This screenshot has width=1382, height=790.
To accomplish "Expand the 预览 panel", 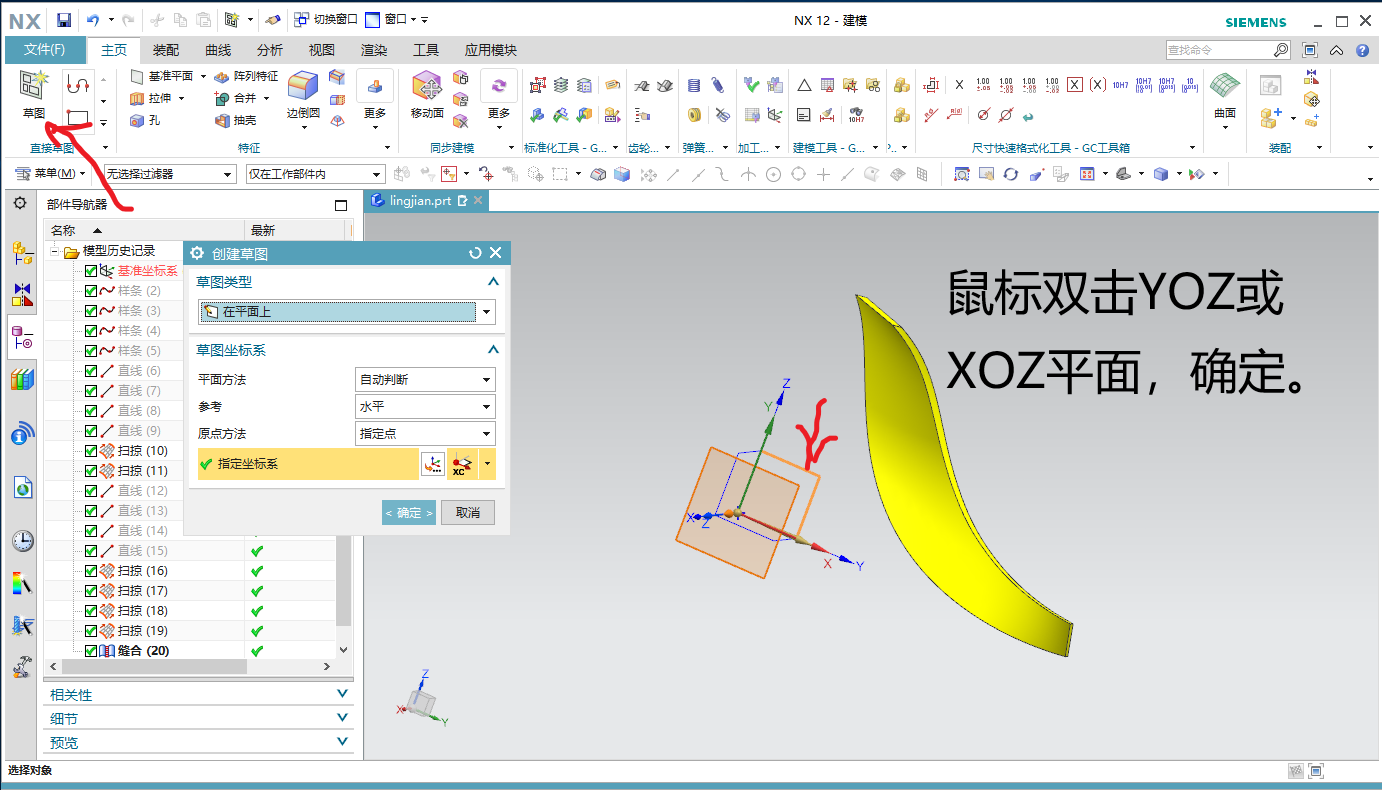I will click(x=199, y=742).
